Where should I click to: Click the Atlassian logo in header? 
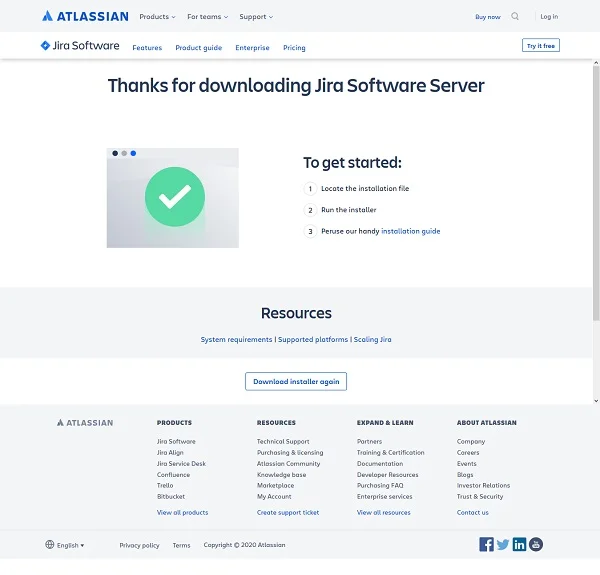(85, 16)
